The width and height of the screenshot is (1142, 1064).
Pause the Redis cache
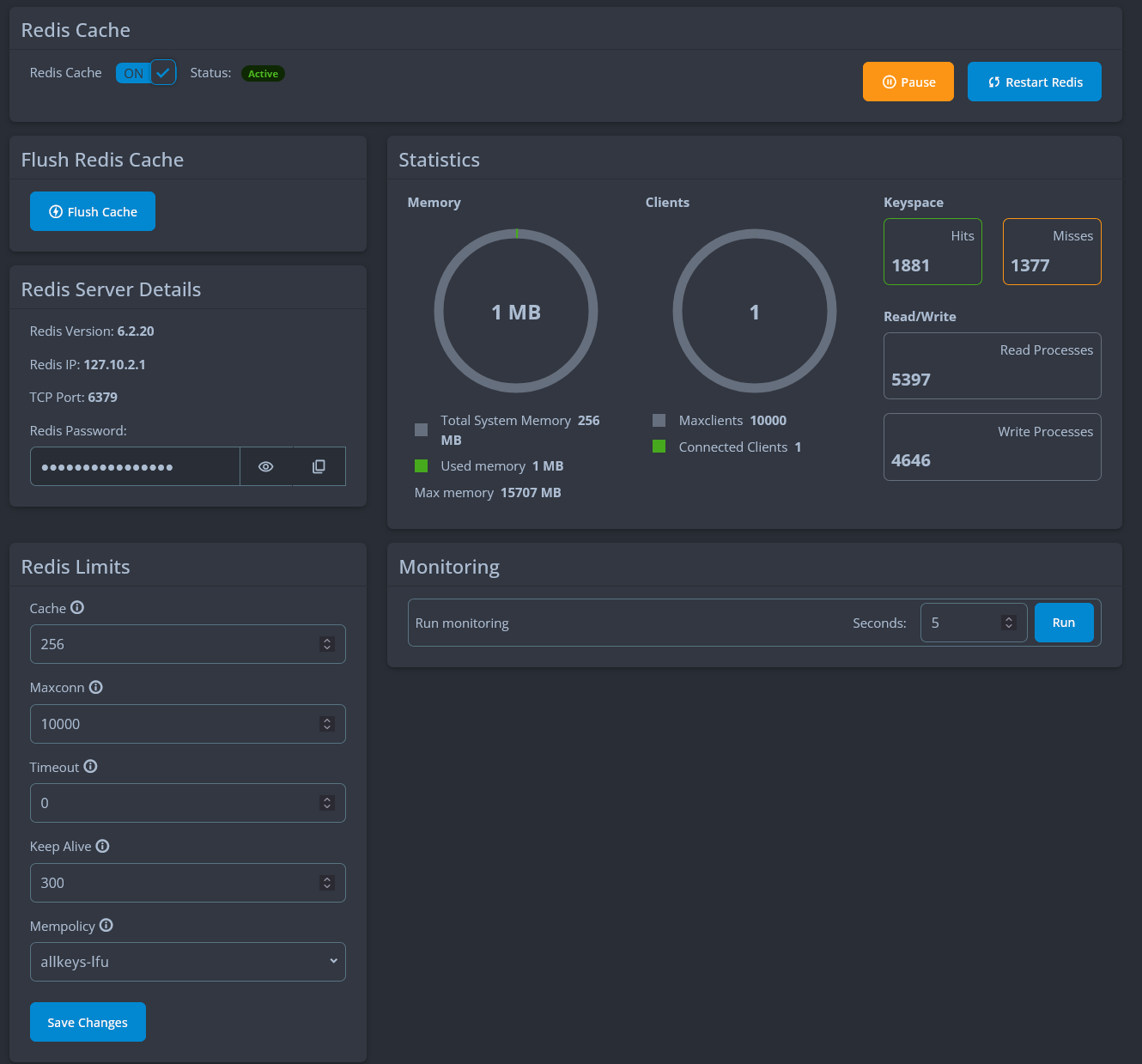908,82
